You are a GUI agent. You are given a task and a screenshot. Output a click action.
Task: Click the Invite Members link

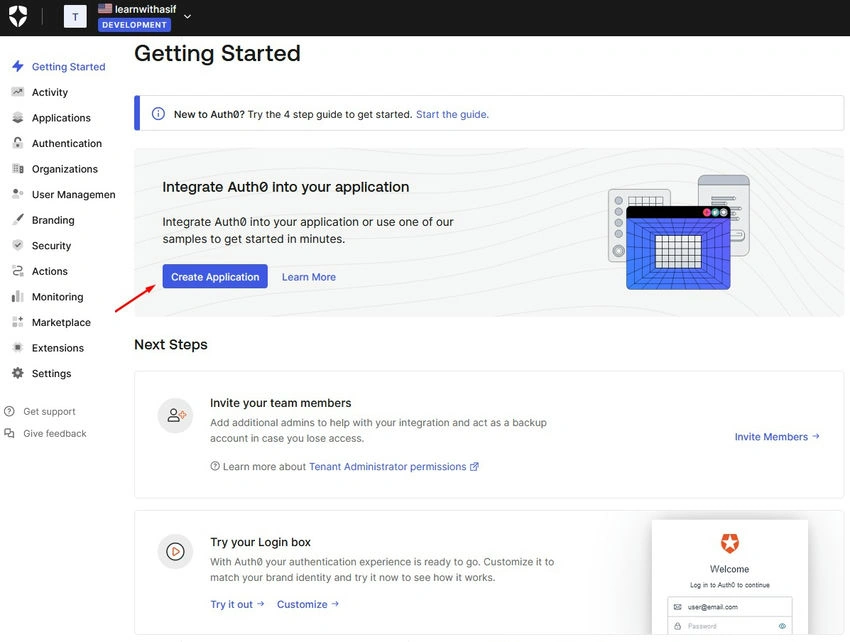(777, 436)
